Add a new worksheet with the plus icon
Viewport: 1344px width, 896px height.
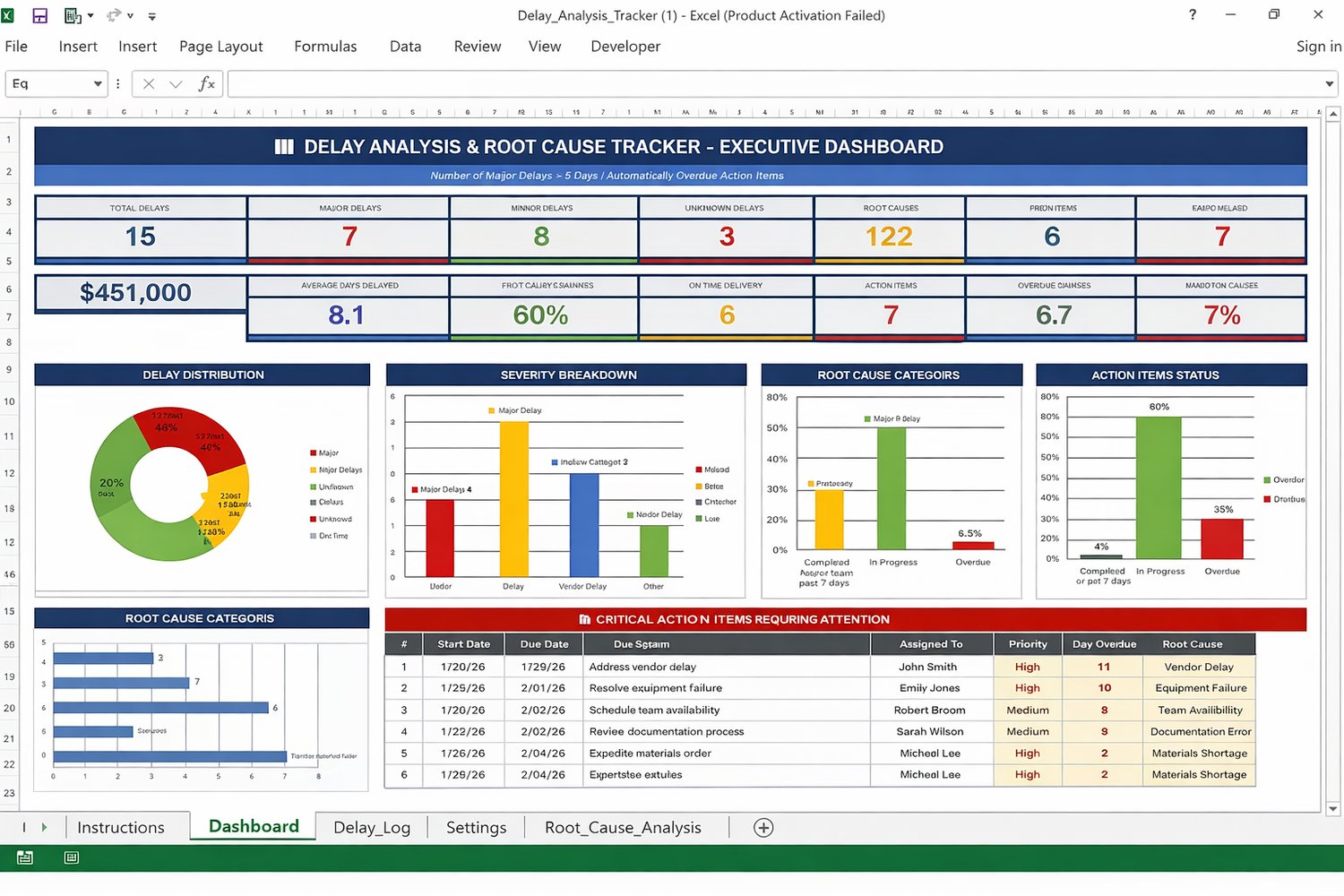763,827
